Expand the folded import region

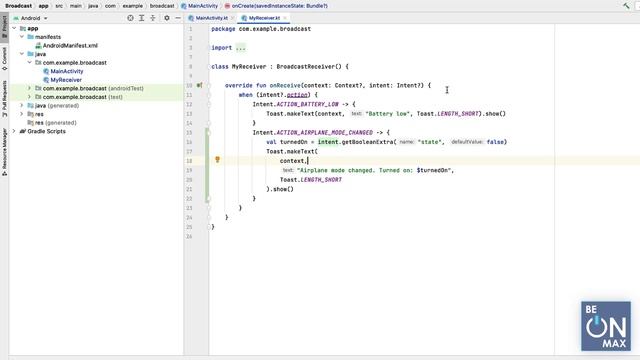[x=241, y=48]
